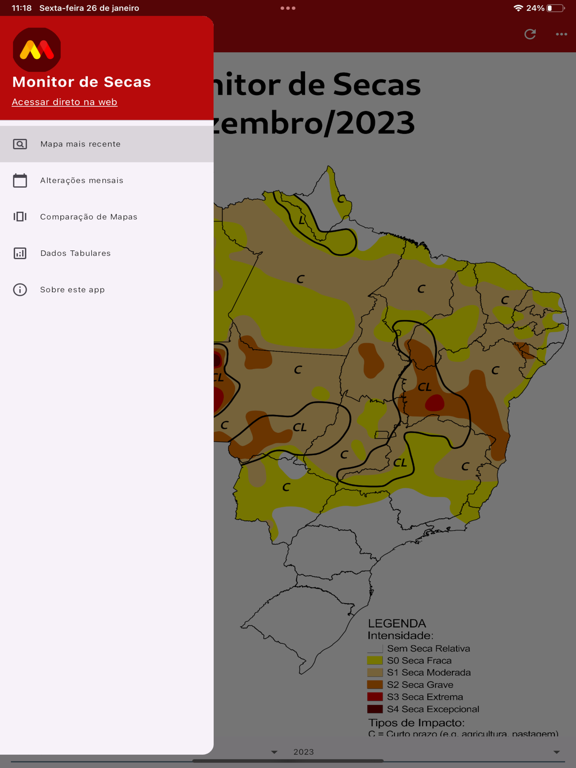This screenshot has width=576, height=768.
Task: Click the S0 Seca Fraca legend swatch
Action: pyautogui.click(x=375, y=660)
